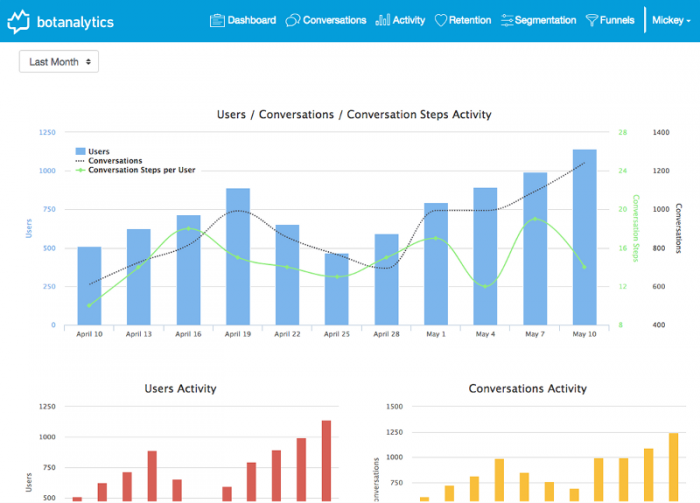Viewport: 700px width, 503px height.
Task: Click the April 25 users bar
Action: pos(337,289)
